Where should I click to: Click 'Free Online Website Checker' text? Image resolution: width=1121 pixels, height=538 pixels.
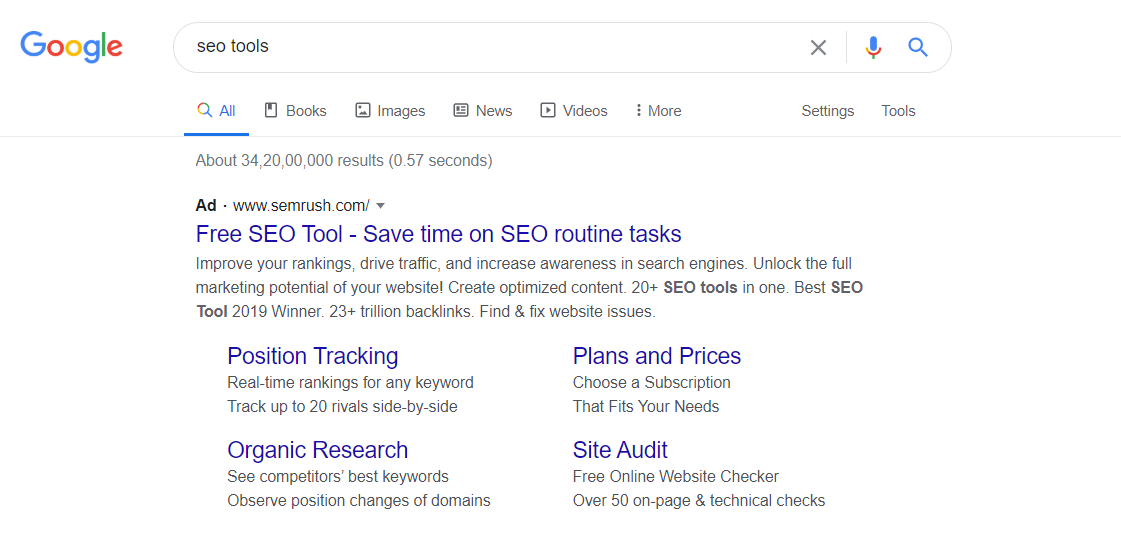point(676,477)
